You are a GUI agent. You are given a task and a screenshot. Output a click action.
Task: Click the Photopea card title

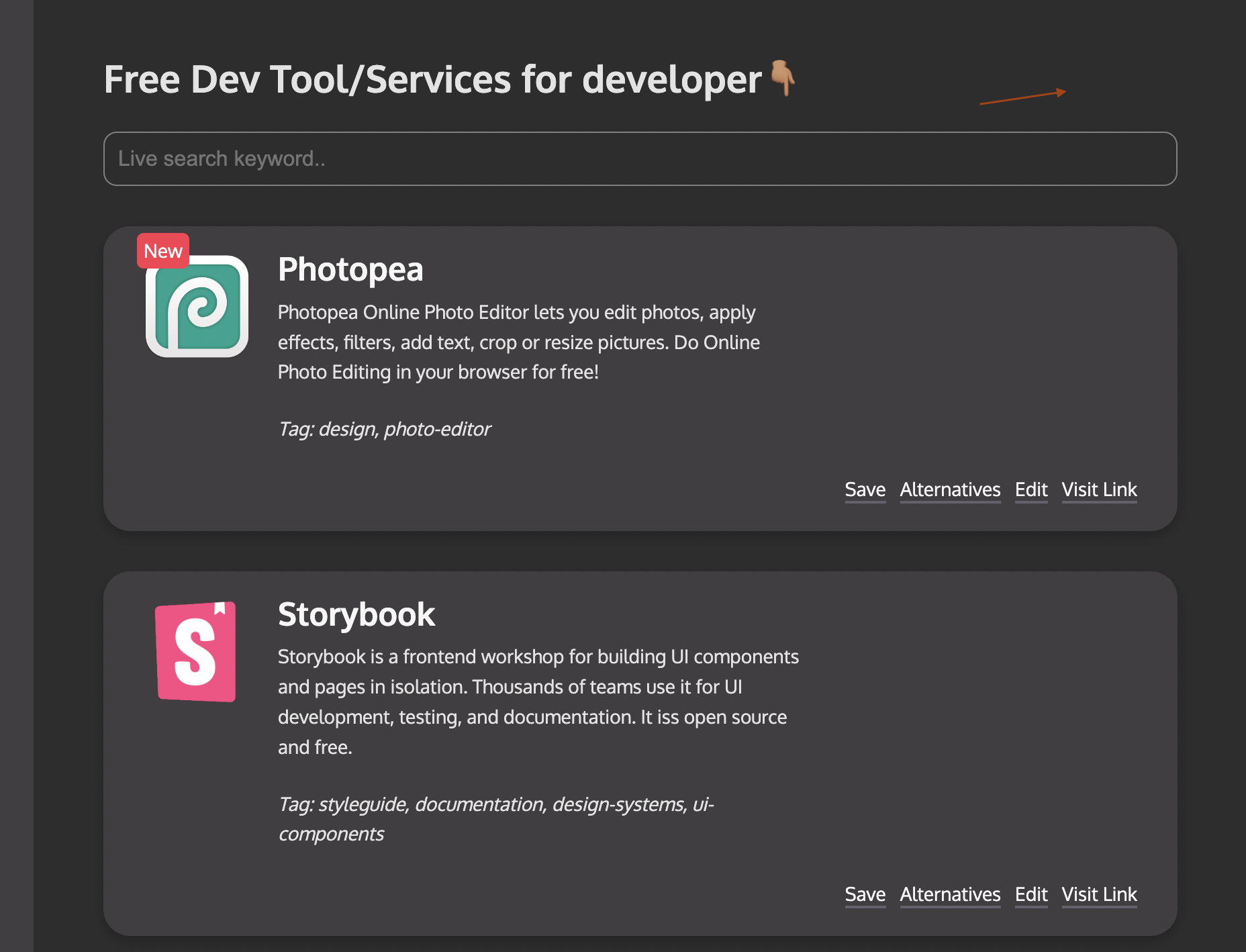click(350, 270)
